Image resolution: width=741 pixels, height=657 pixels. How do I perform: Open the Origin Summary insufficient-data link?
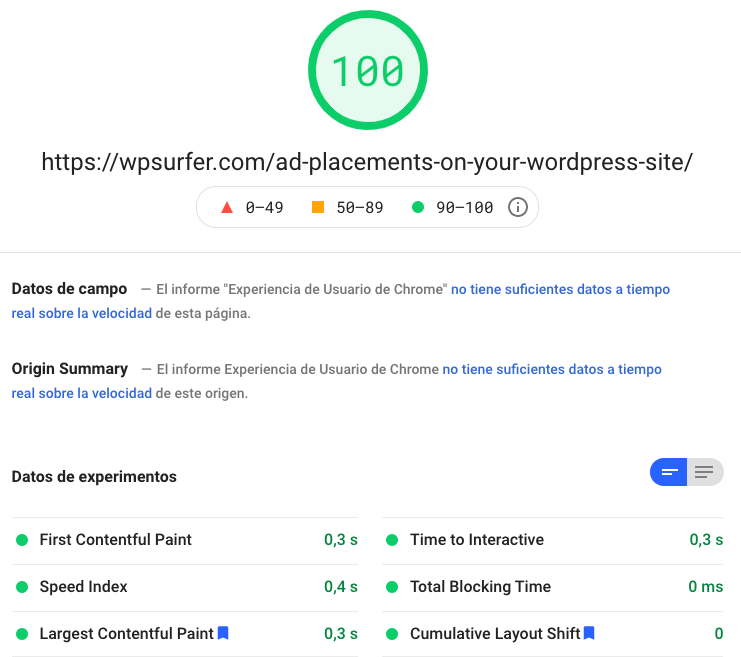click(552, 369)
